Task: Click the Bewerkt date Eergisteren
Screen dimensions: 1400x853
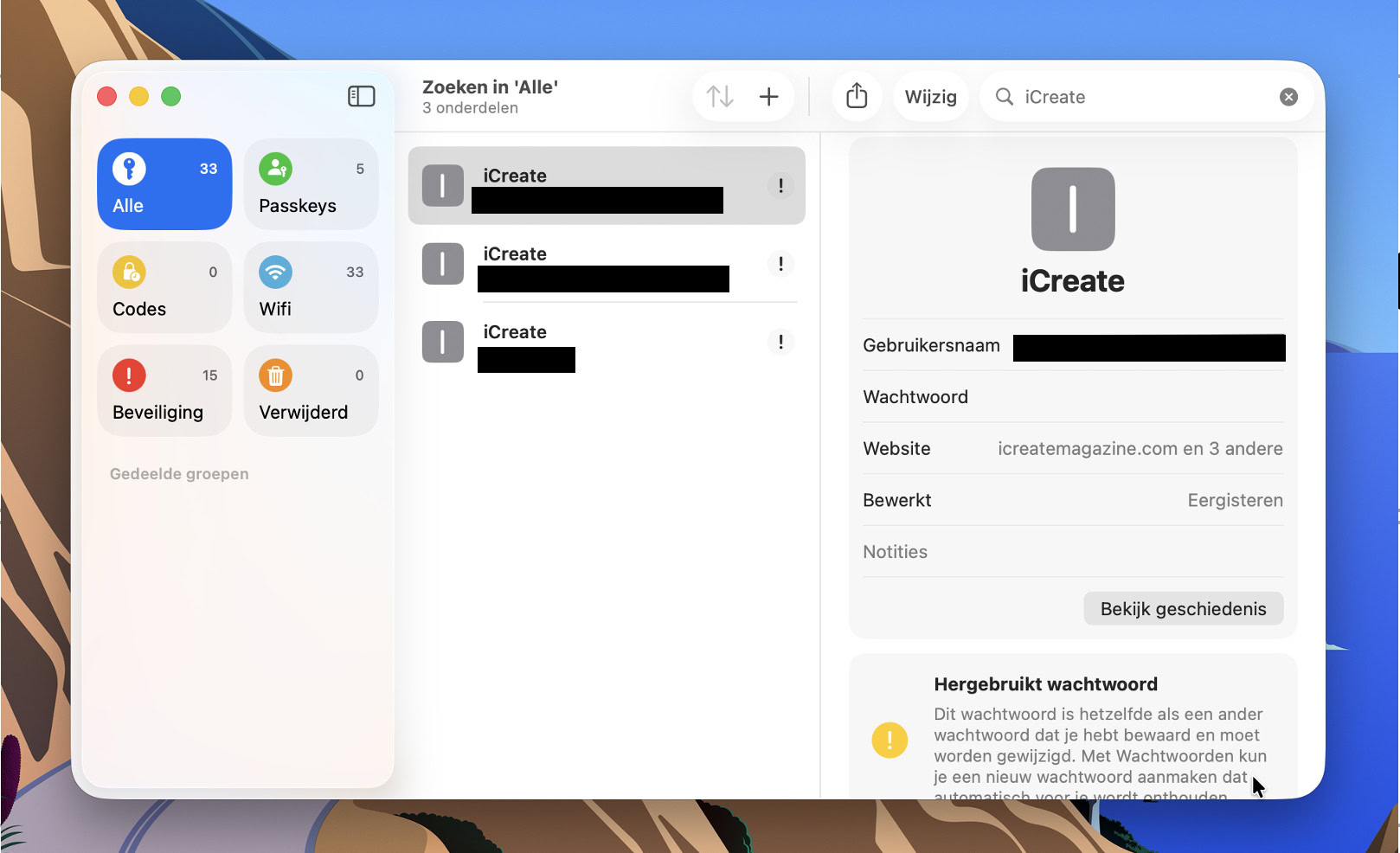Action: tap(1235, 500)
